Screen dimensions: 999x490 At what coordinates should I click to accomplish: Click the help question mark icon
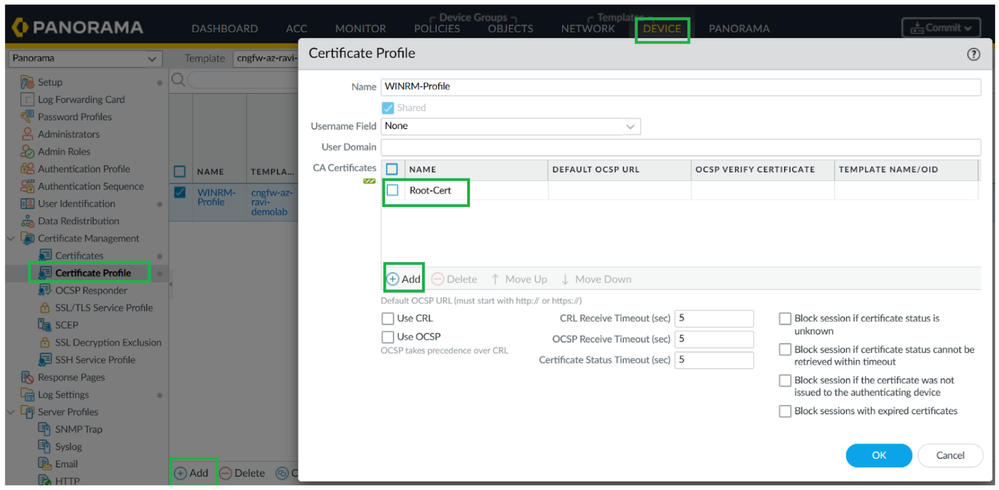click(973, 55)
